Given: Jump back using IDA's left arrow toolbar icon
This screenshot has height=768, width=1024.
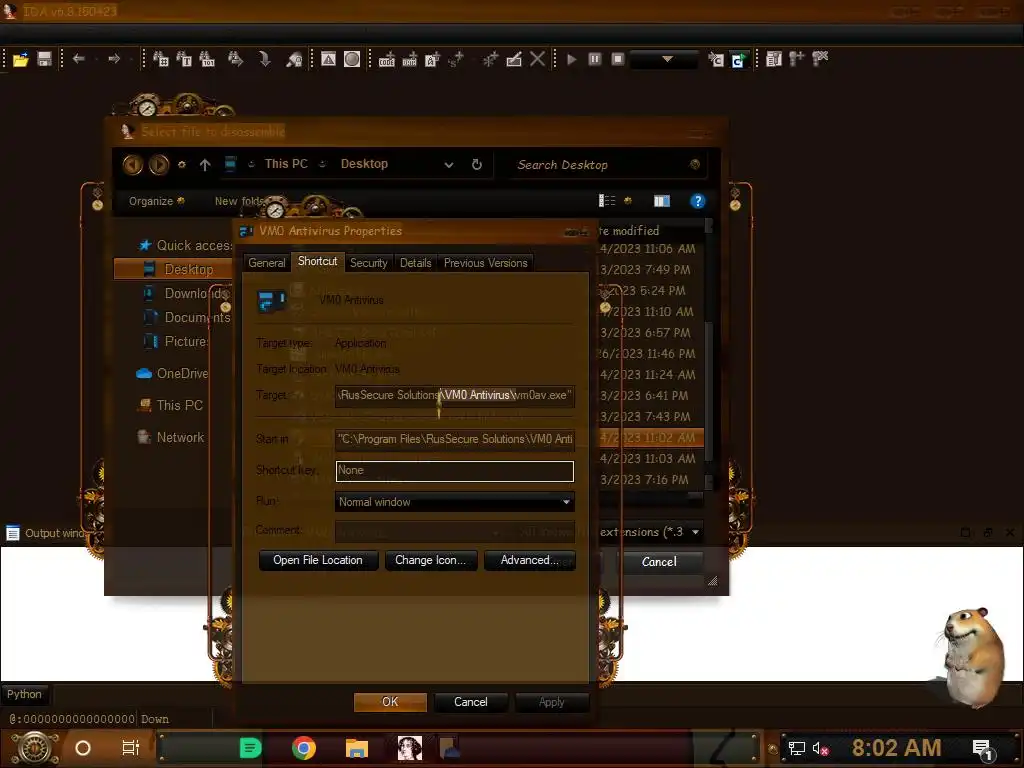Looking at the screenshot, I should [x=78, y=59].
